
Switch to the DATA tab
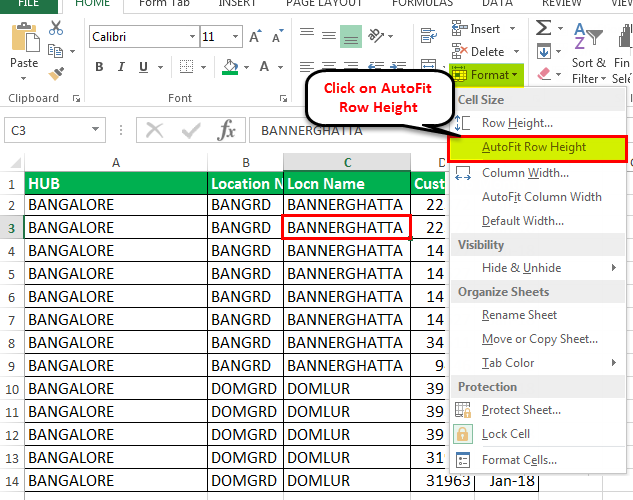[497, 4]
